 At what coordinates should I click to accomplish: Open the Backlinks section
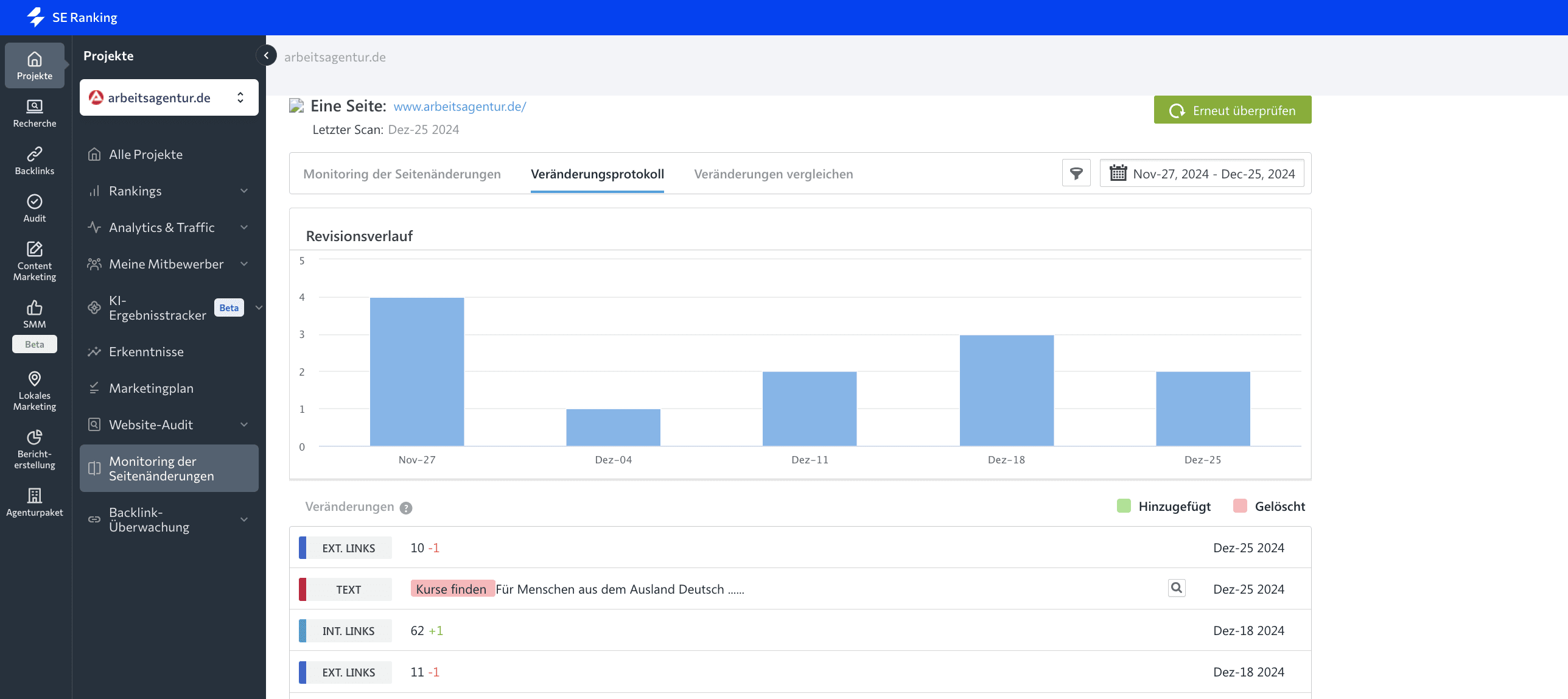coord(35,161)
